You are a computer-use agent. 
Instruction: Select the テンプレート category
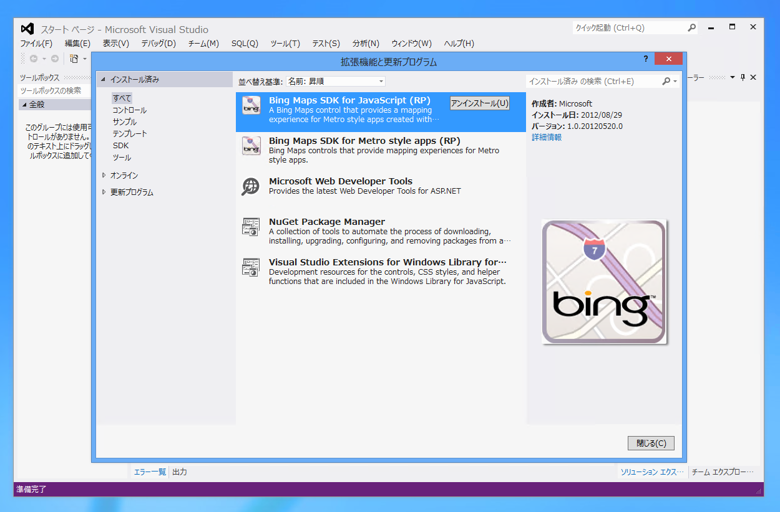click(x=130, y=134)
